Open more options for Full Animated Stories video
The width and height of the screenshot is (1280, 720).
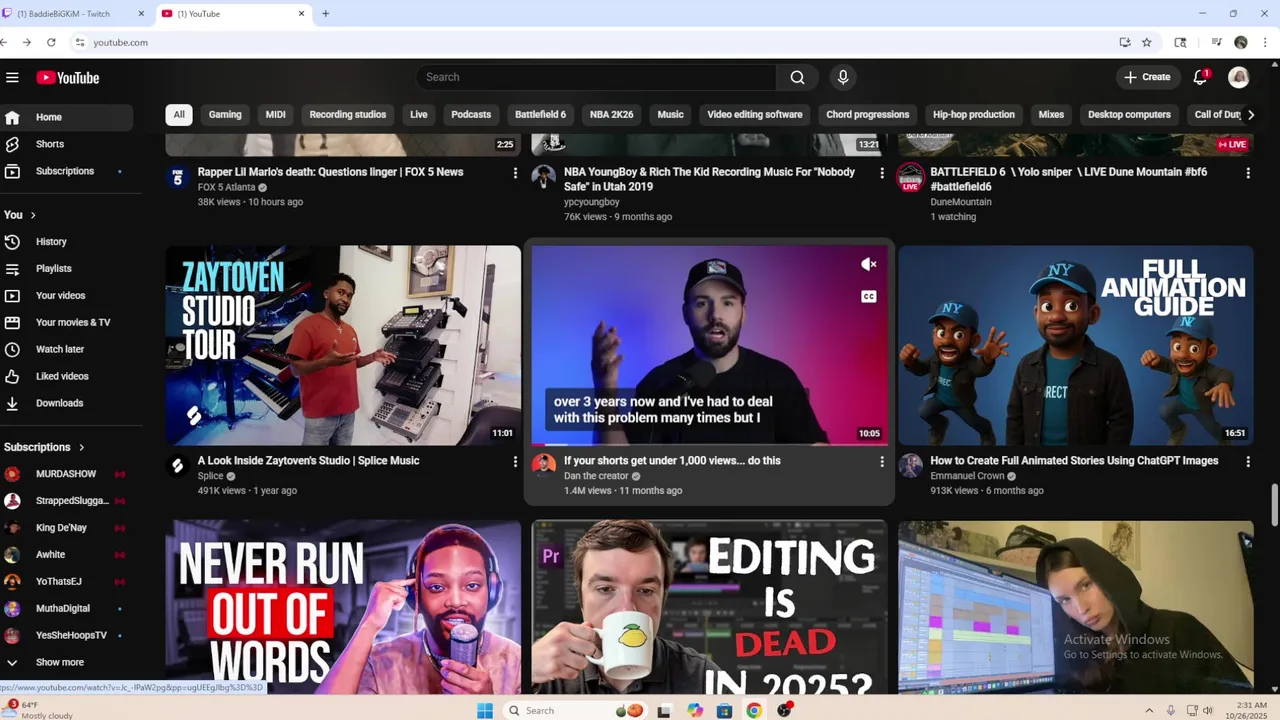1248,462
